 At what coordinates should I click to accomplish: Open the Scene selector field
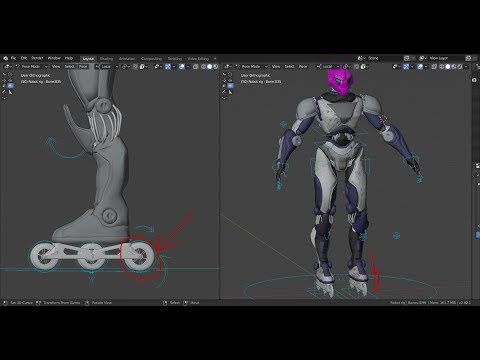379,58
